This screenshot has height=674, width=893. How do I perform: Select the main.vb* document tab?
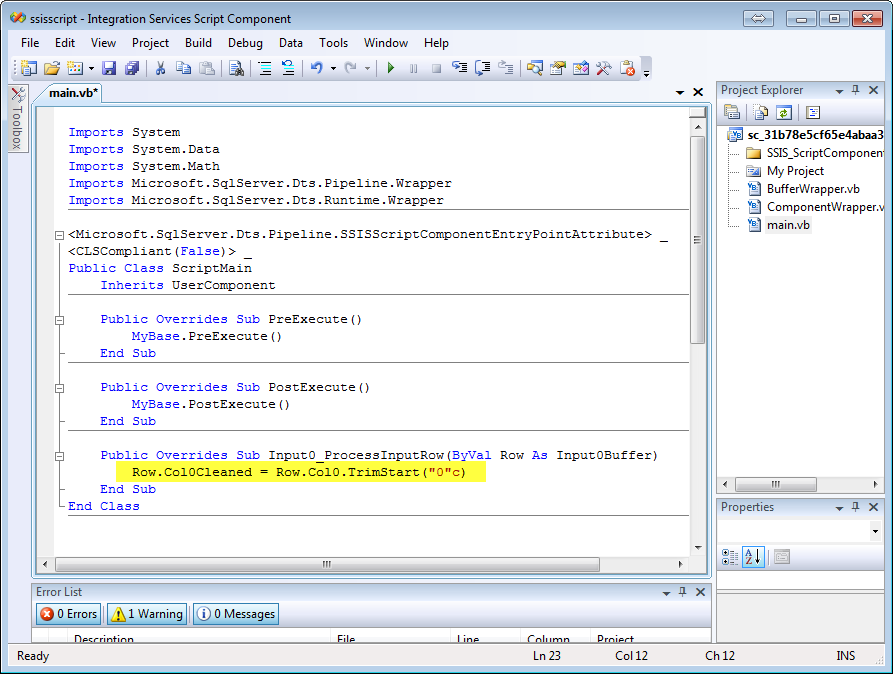73,92
